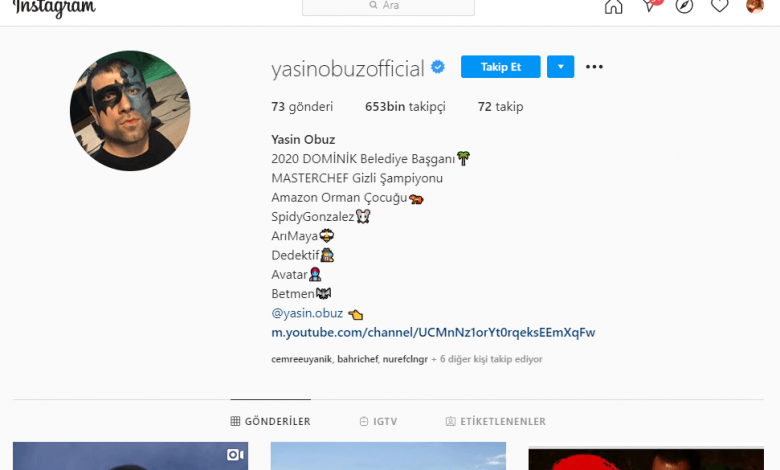The width and height of the screenshot is (780, 470).
Task: View the 72 takip following list
Action: click(x=500, y=106)
